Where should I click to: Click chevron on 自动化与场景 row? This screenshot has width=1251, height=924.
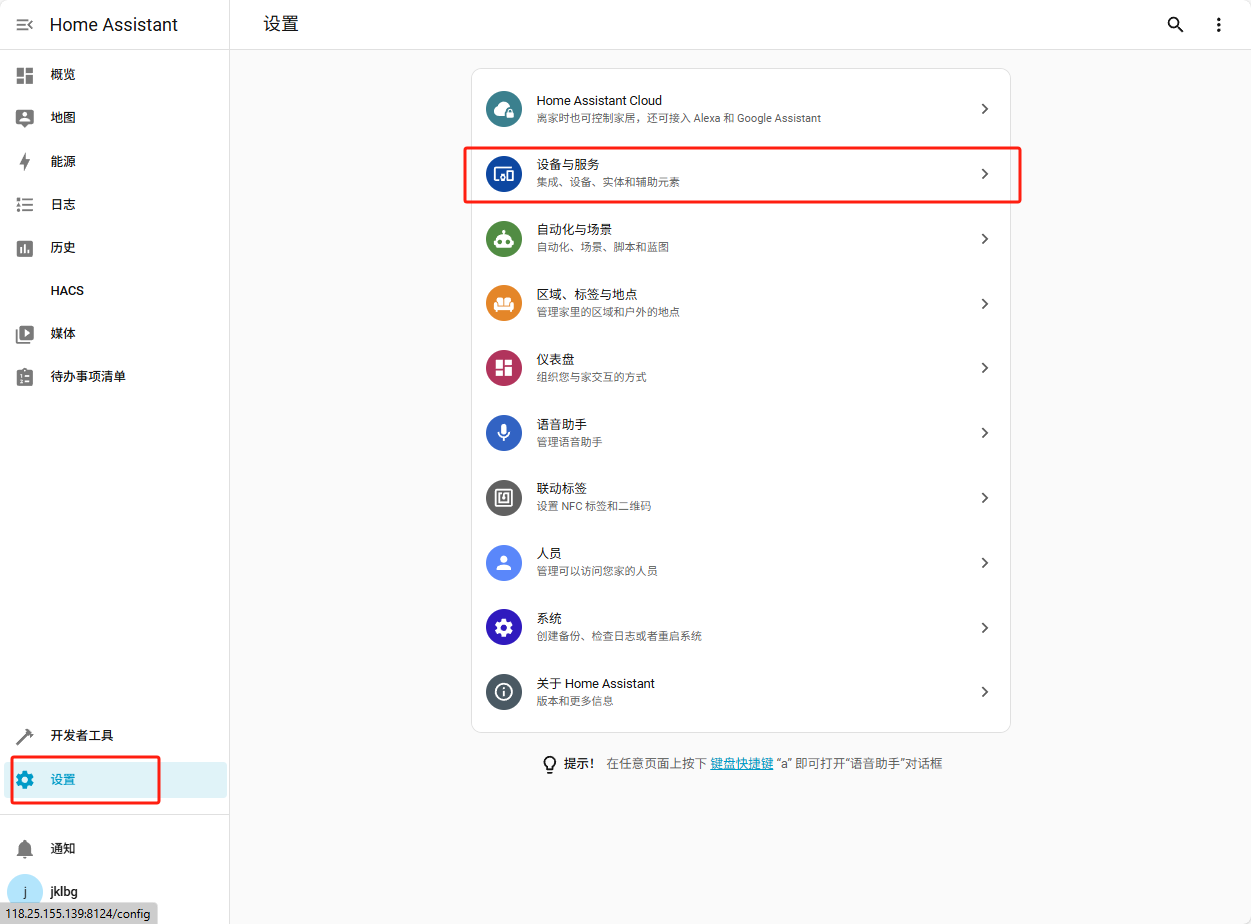coord(985,239)
